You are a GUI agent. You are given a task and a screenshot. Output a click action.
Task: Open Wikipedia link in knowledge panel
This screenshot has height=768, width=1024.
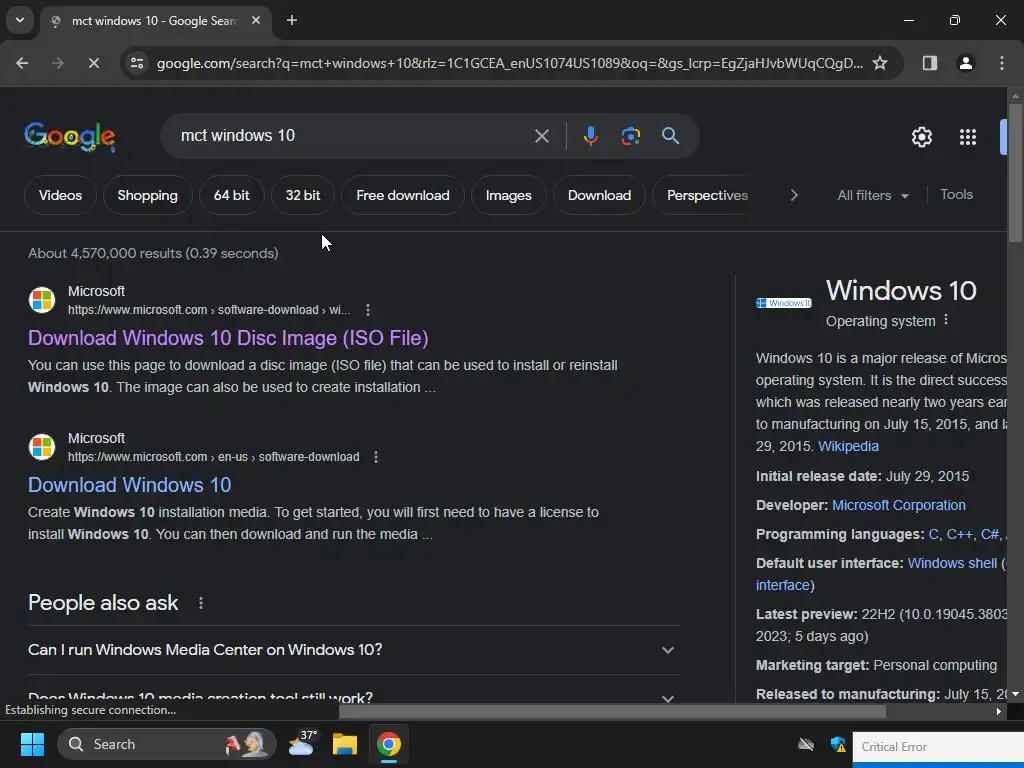848,446
